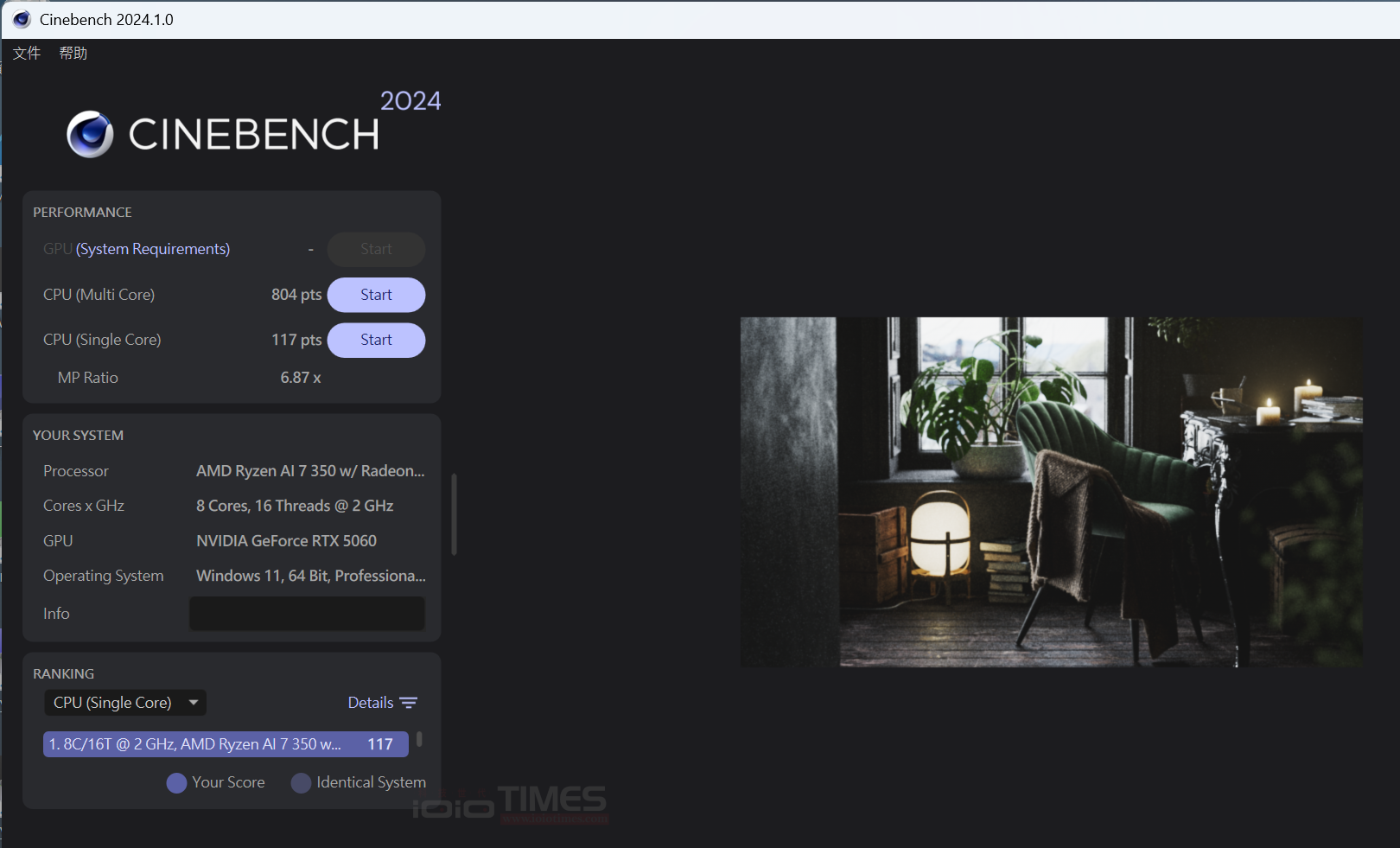
Task: Click the disabled GPU Start button
Action: pyautogui.click(x=376, y=249)
